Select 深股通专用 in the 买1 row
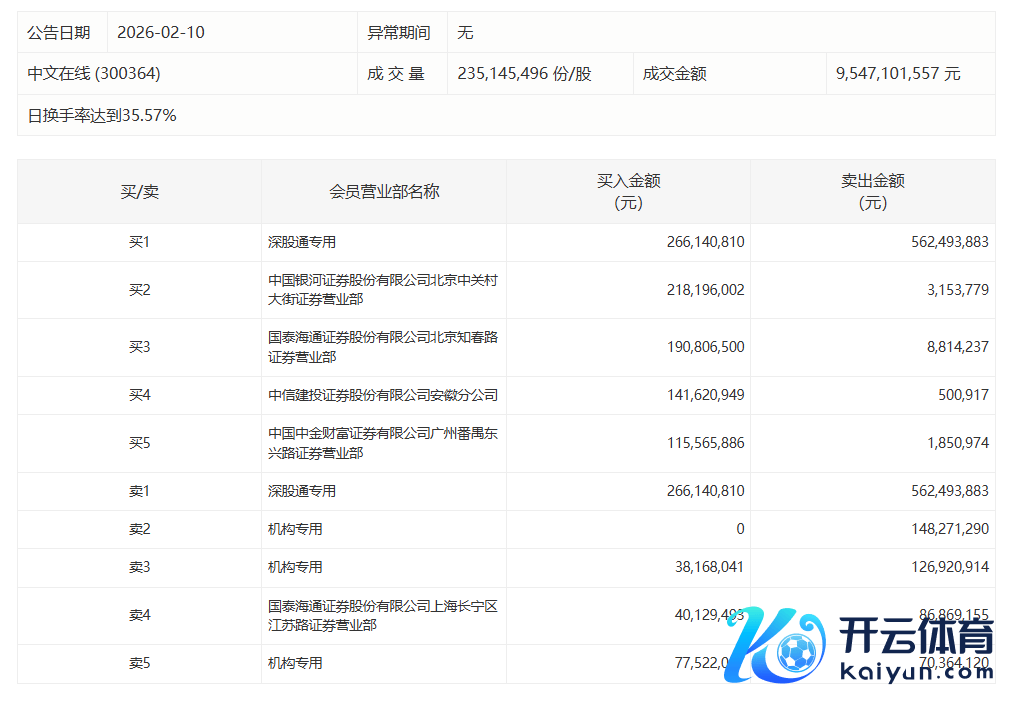The image size is (1009, 705). click(x=302, y=242)
